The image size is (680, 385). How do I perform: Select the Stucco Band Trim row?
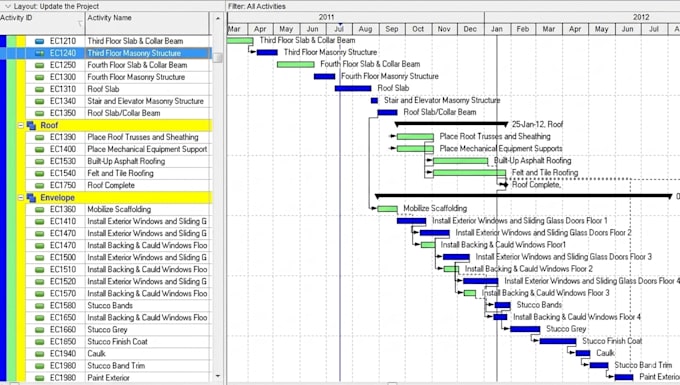click(x=118, y=366)
